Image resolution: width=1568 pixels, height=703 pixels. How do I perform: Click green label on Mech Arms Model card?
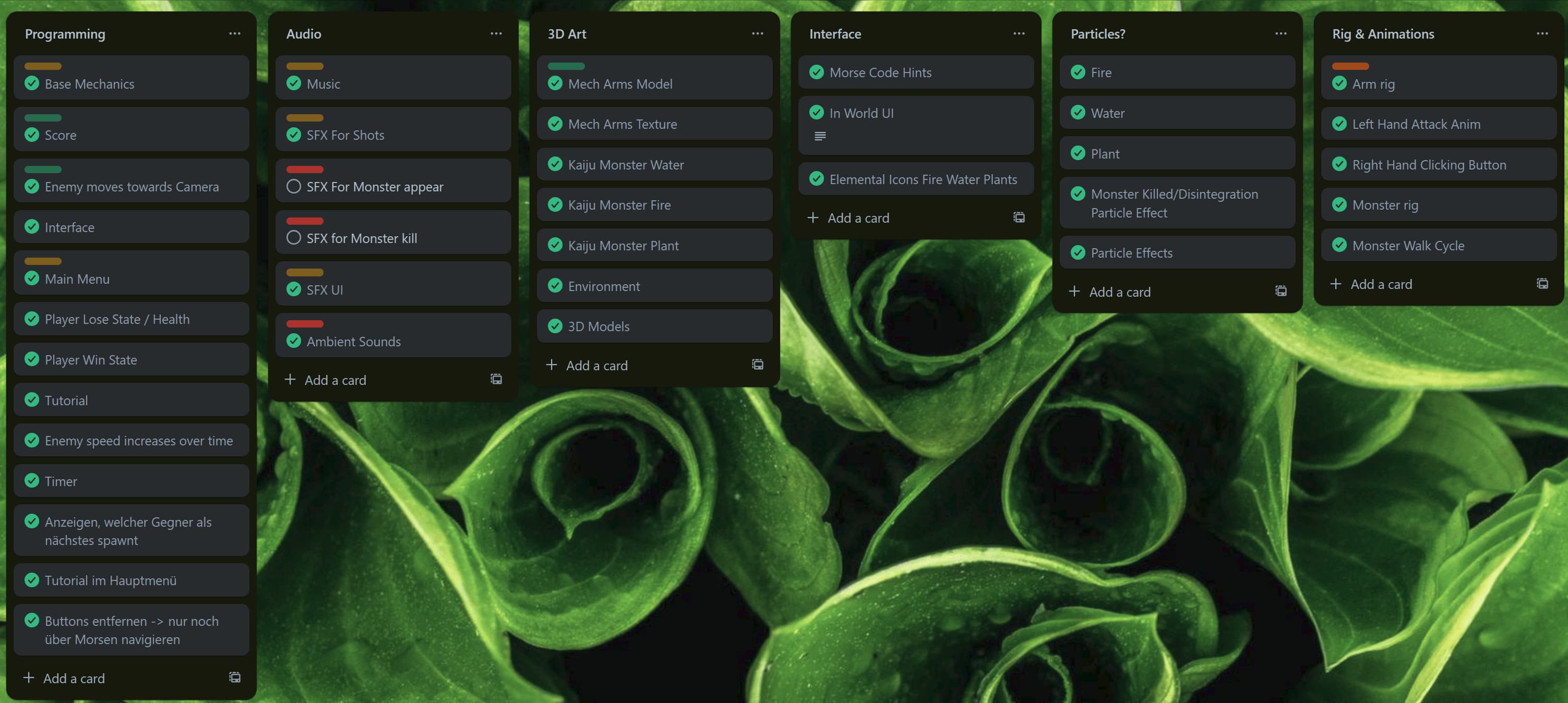[566, 66]
